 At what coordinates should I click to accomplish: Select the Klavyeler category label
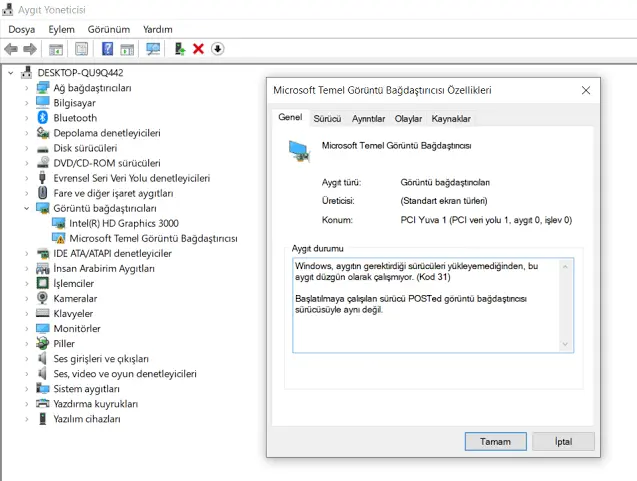pyautogui.click(x=73, y=314)
